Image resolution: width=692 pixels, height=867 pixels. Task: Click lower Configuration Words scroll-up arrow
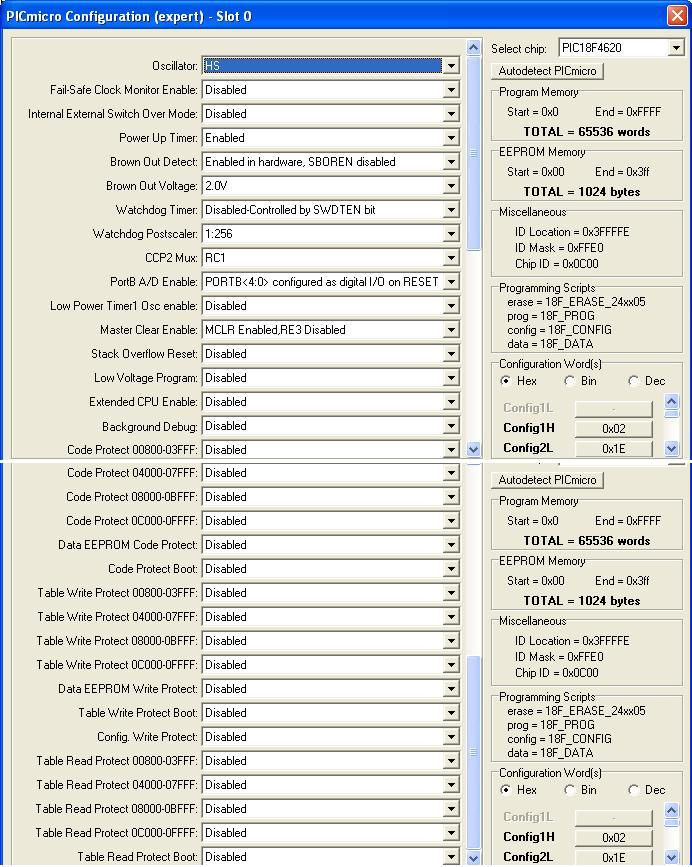coord(672,811)
